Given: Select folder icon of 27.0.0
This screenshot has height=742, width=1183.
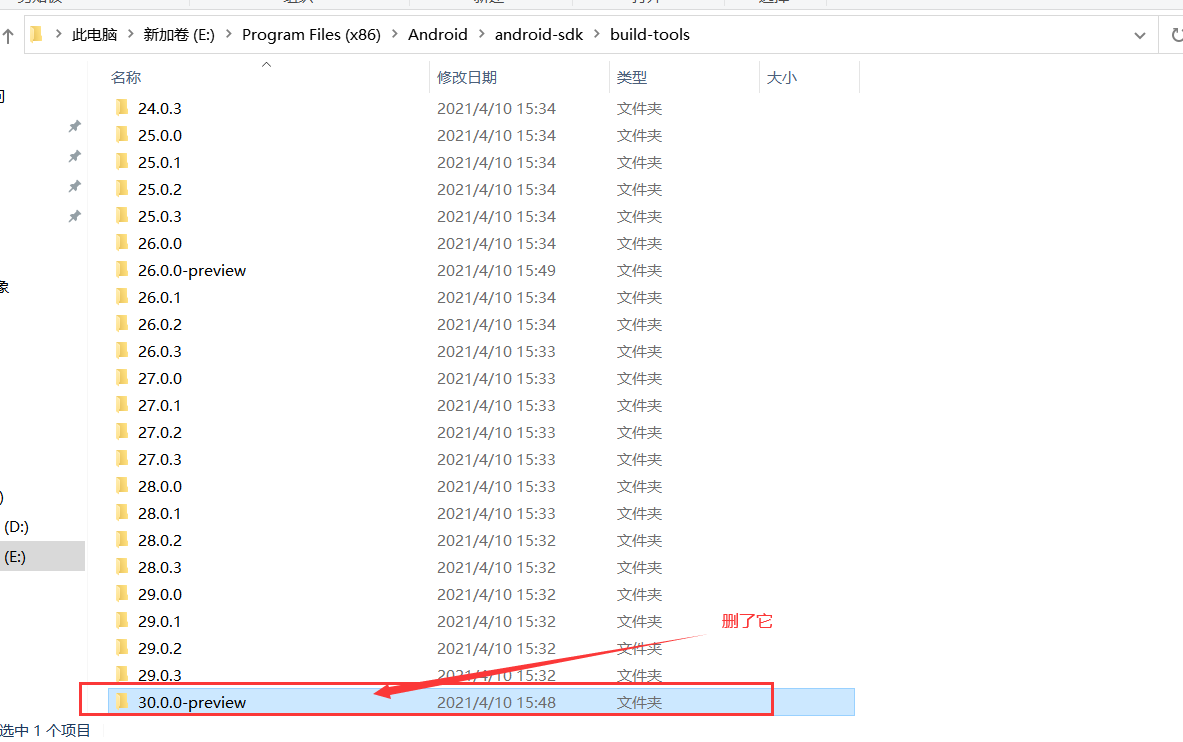Looking at the screenshot, I should click(x=122, y=377).
